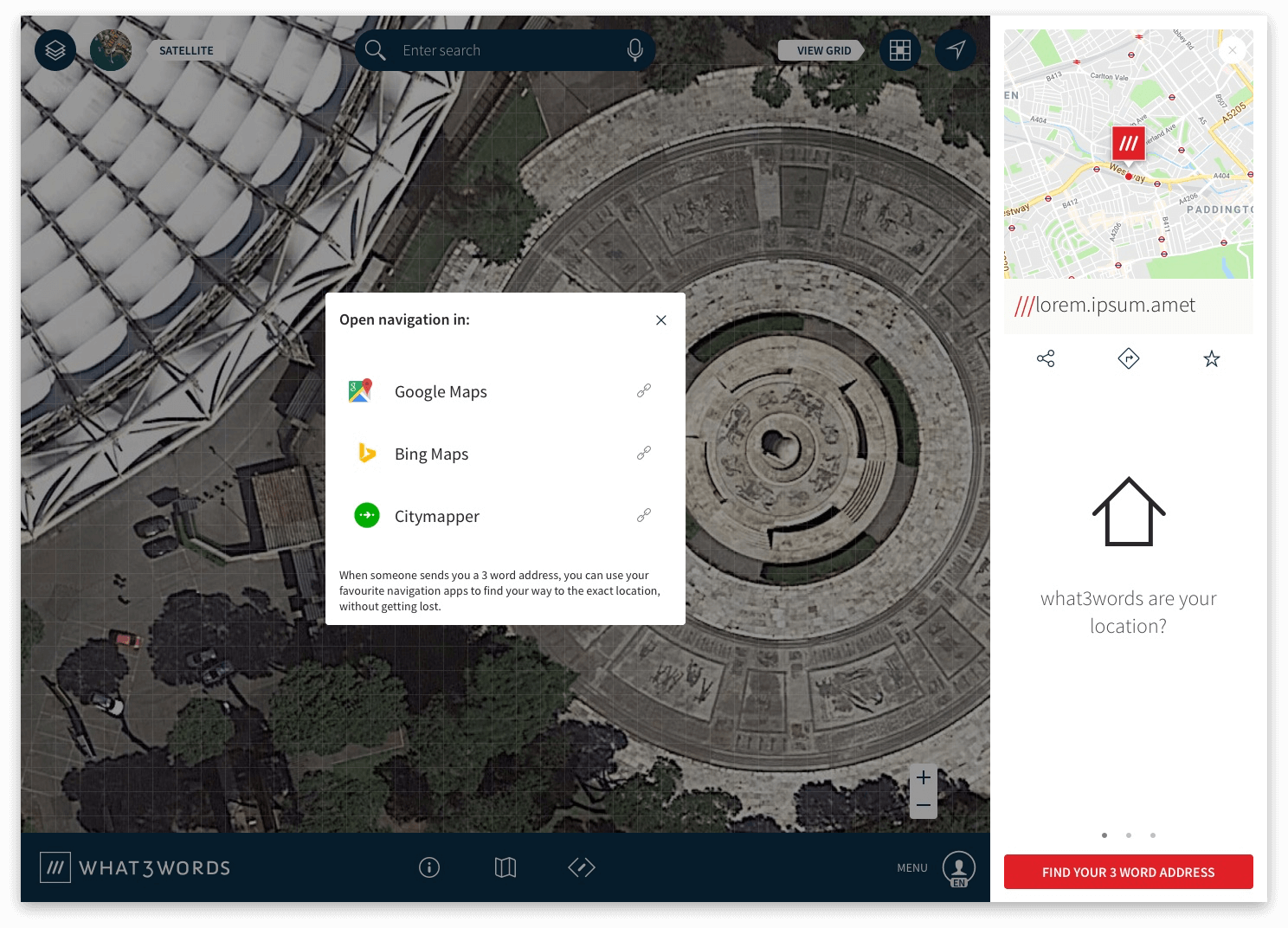Viewport: 1288px width, 928px height.
Task: Zoom in with the plus button
Action: tap(924, 777)
